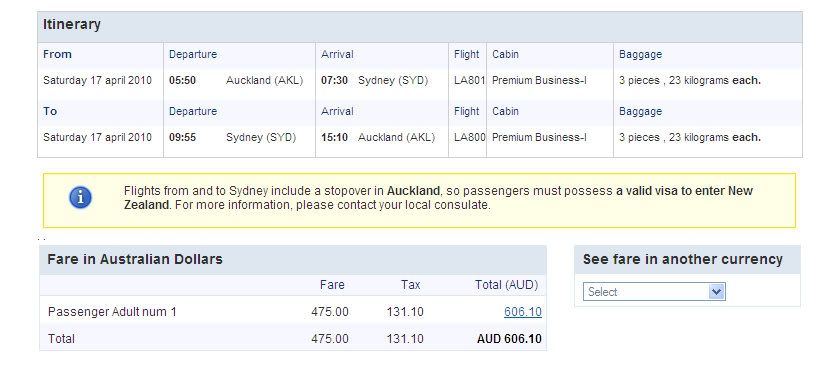
Task: Click the 07:30 arrival time
Action: (334, 80)
